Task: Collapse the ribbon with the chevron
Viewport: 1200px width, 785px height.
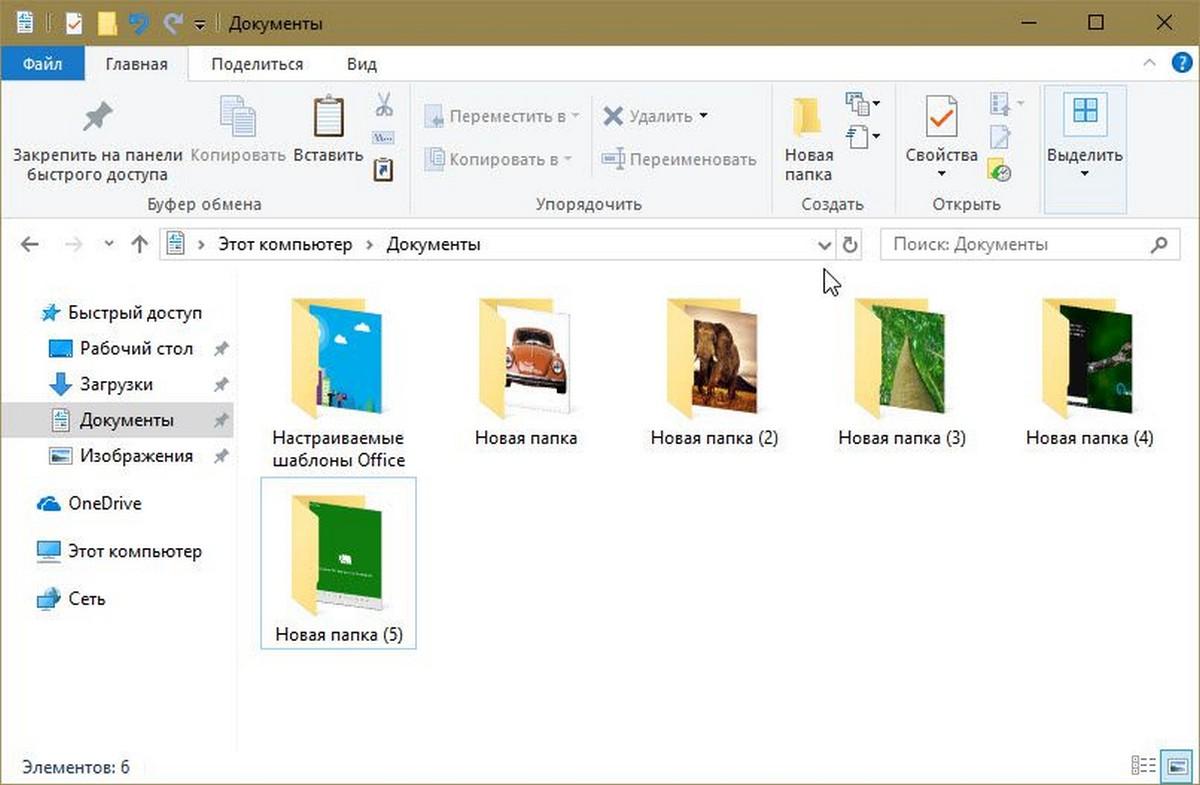Action: 1149,63
